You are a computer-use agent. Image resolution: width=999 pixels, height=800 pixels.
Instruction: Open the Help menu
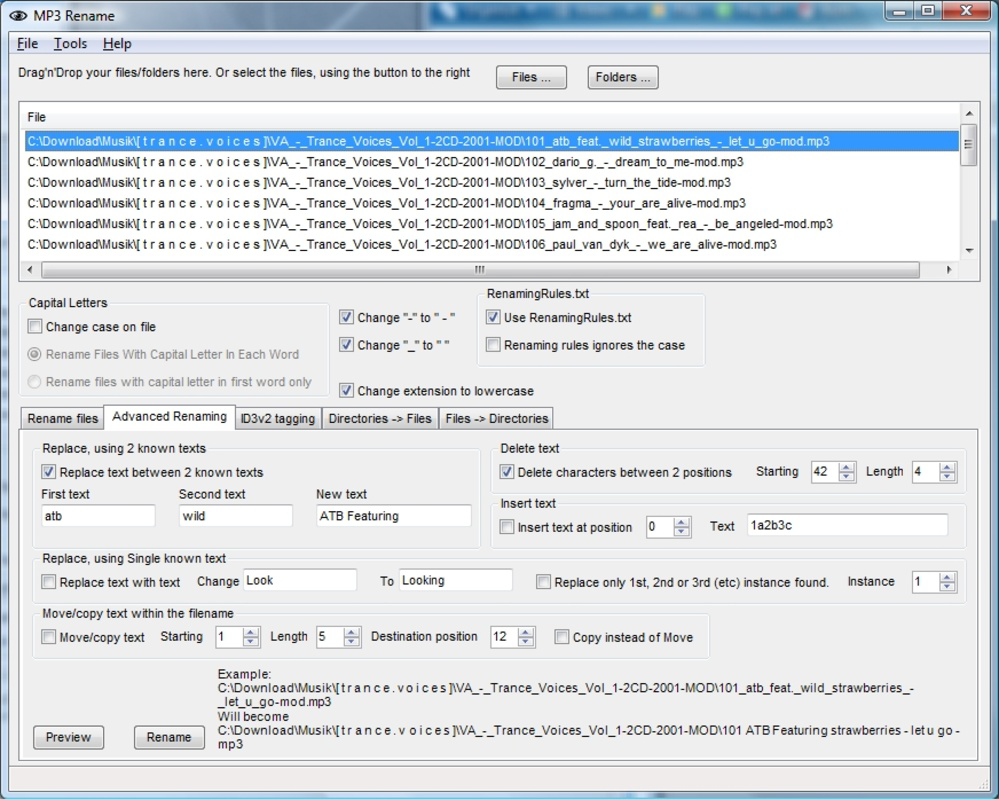(117, 44)
